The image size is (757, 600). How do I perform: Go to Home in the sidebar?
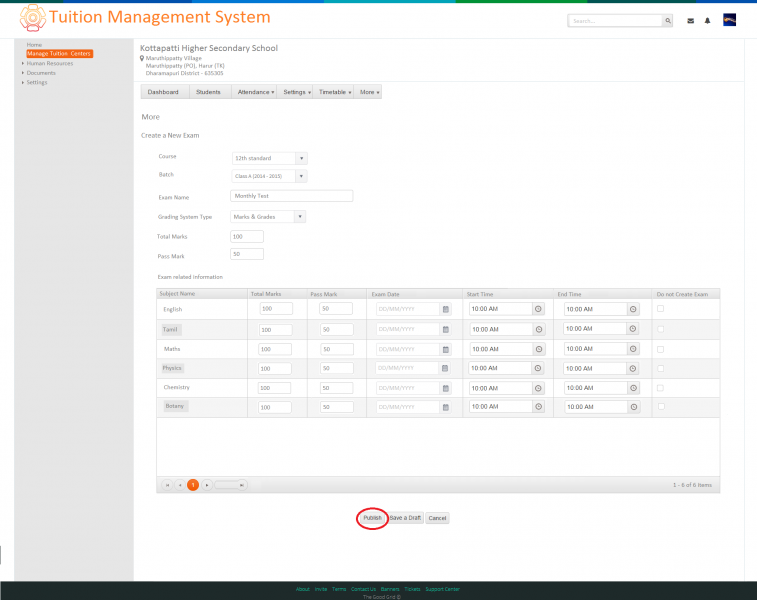point(34,44)
